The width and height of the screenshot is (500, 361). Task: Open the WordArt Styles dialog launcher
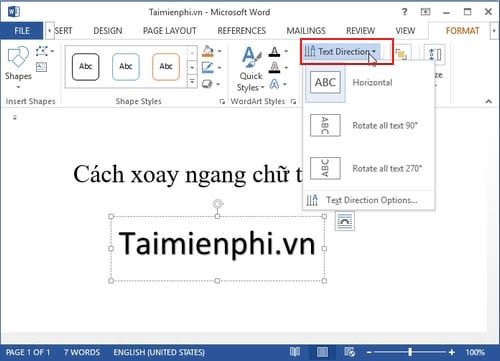293,102
